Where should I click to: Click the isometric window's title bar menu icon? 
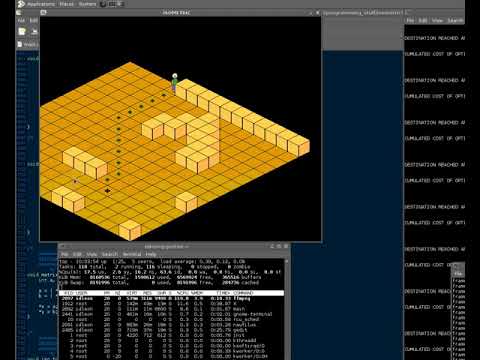tap(43, 13)
